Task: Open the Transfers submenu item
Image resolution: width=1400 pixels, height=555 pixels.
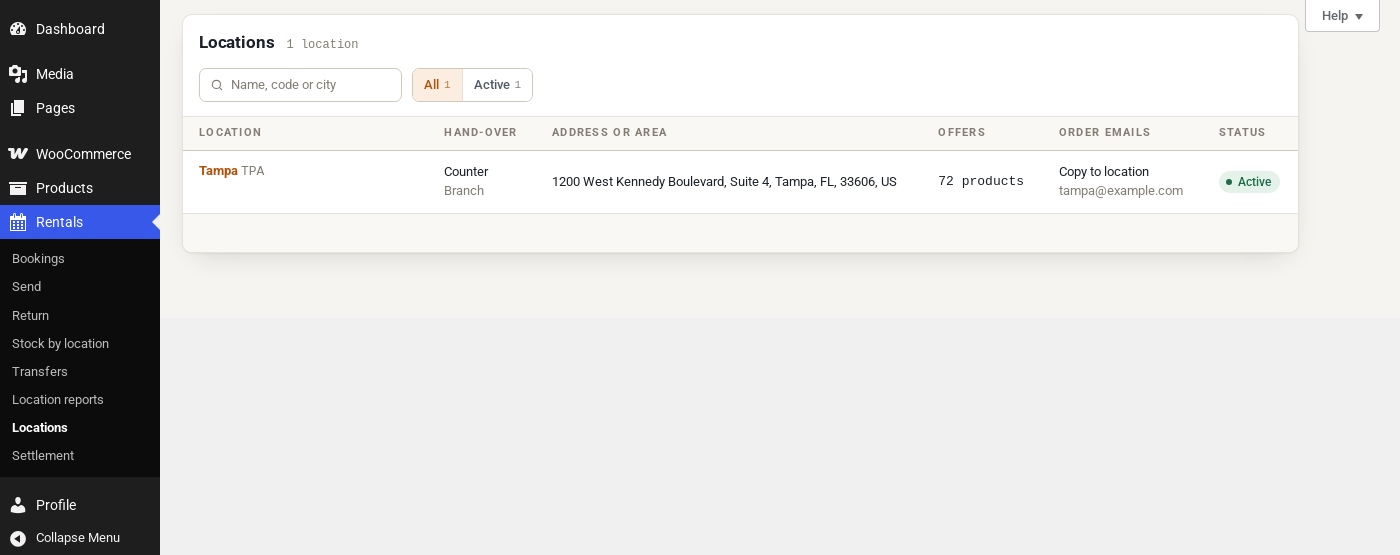Action: (x=40, y=371)
